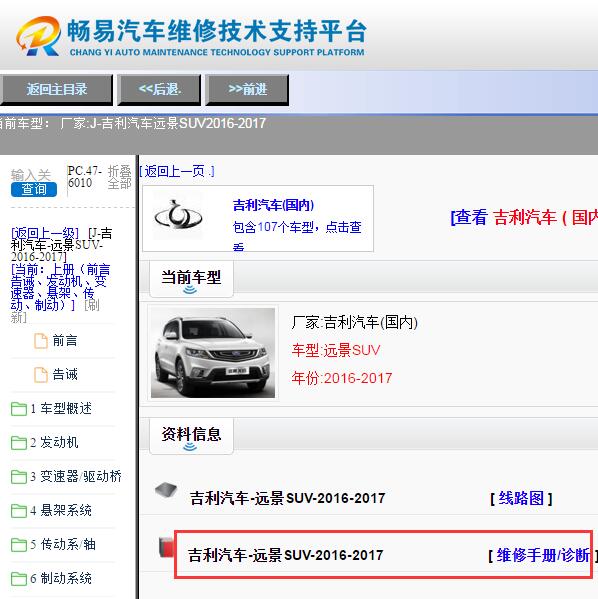
Task: Click the 车型:远景SUV text
Action: tap(336, 350)
